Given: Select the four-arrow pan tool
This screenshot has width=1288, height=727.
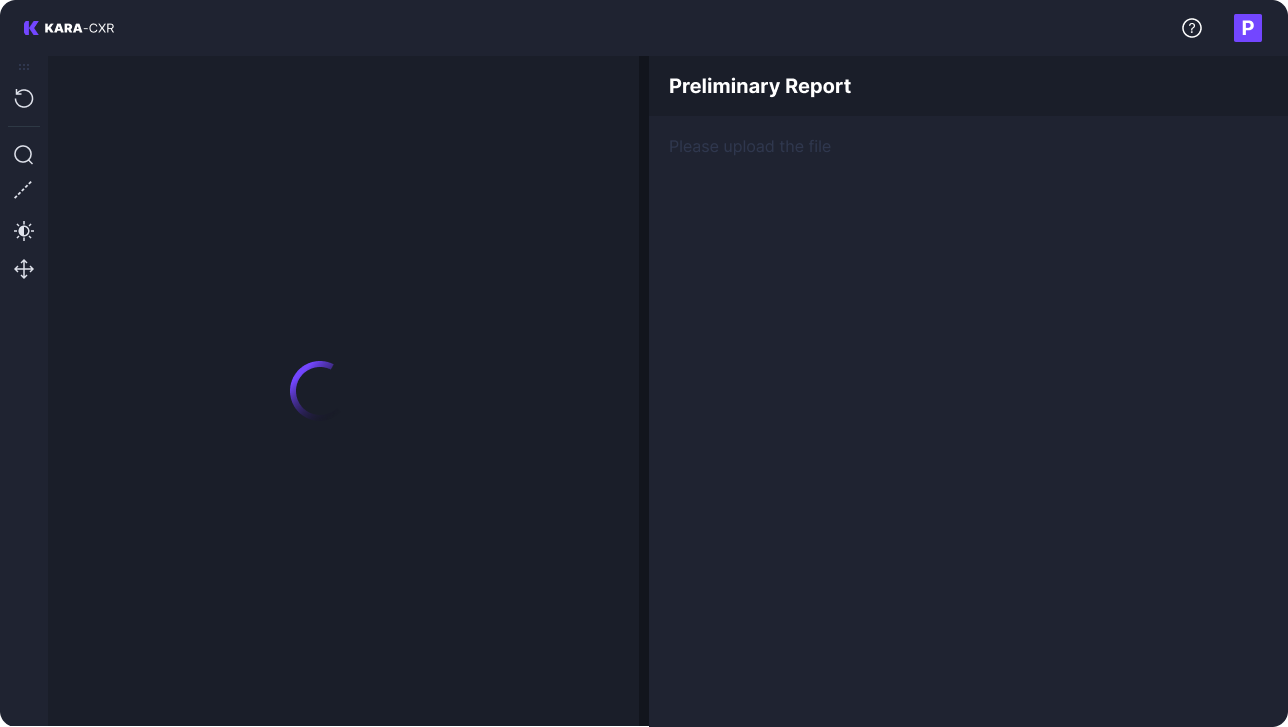Looking at the screenshot, I should (x=24, y=269).
